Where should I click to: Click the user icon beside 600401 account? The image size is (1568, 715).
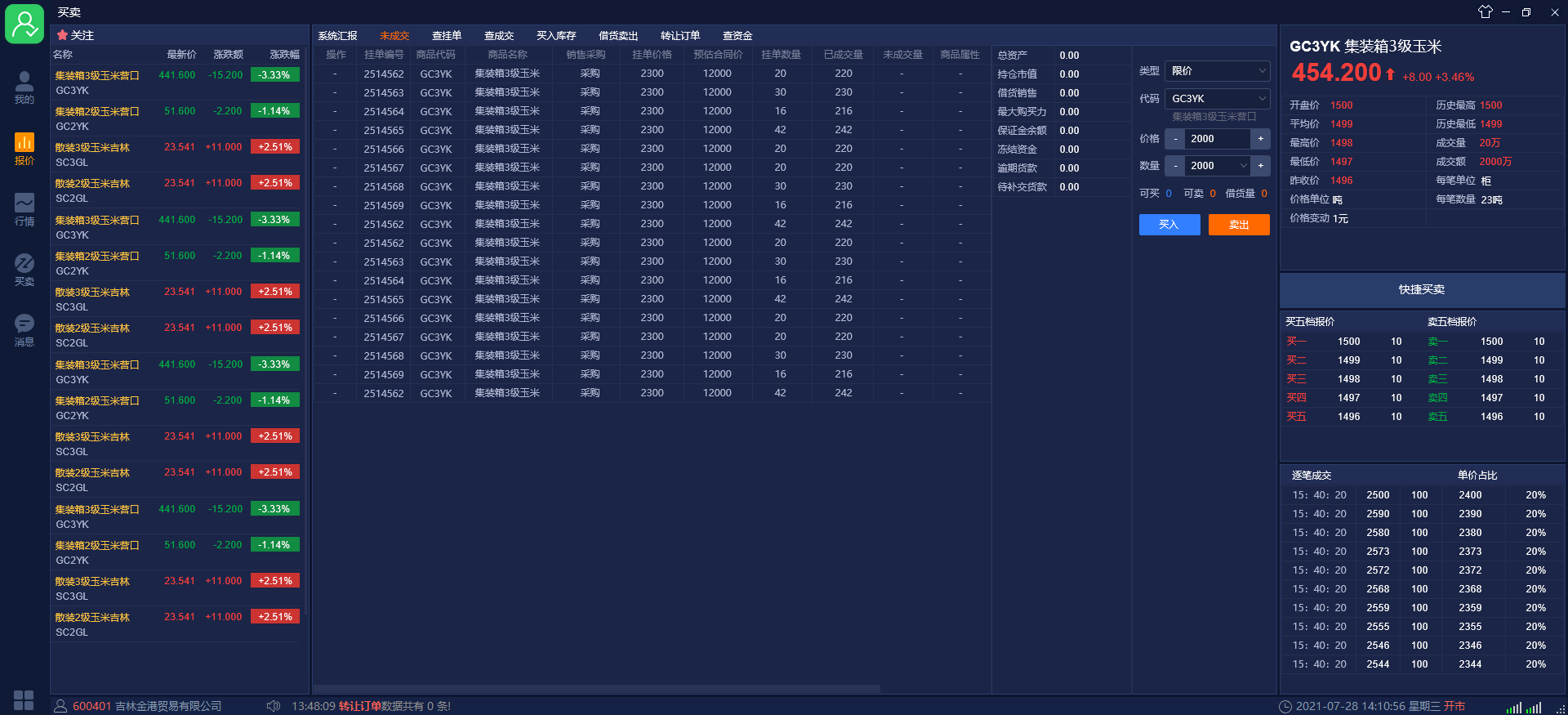60,706
